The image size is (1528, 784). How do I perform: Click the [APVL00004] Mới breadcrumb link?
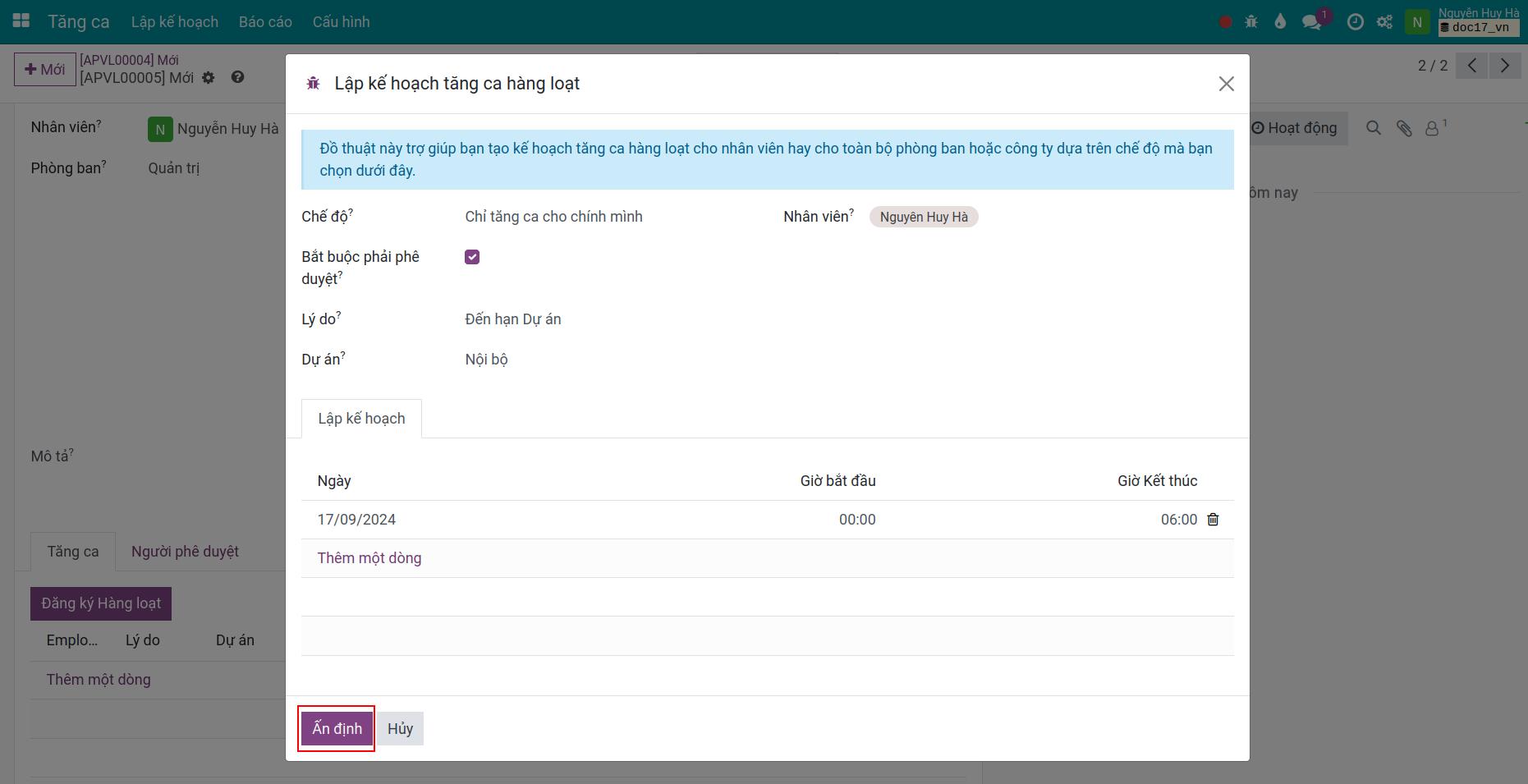pos(129,60)
